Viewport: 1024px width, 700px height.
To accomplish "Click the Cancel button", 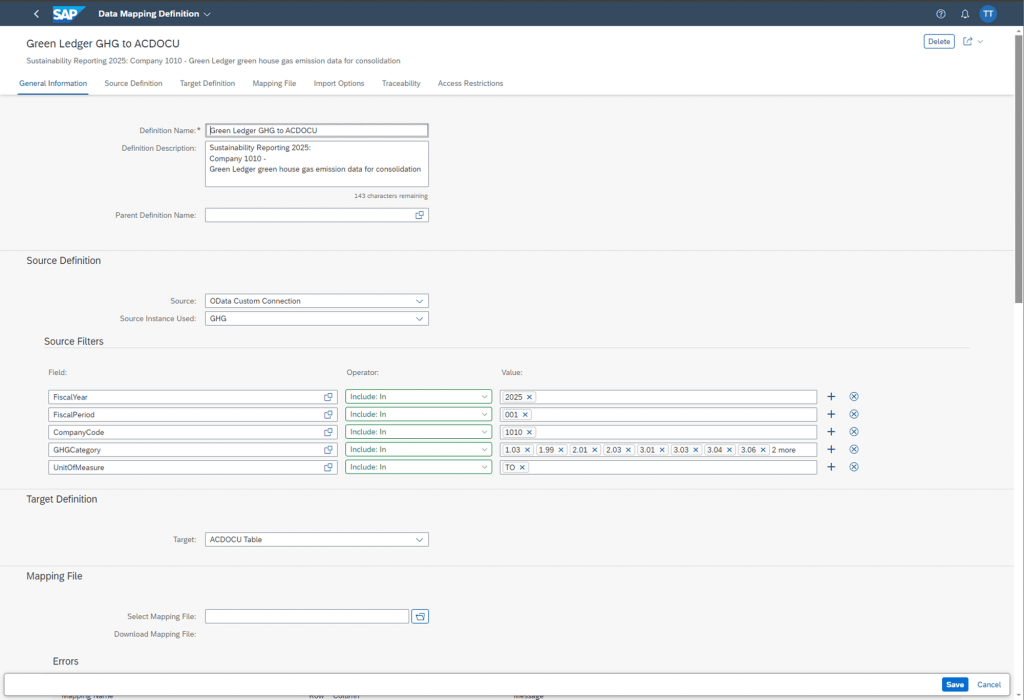I will click(x=989, y=684).
